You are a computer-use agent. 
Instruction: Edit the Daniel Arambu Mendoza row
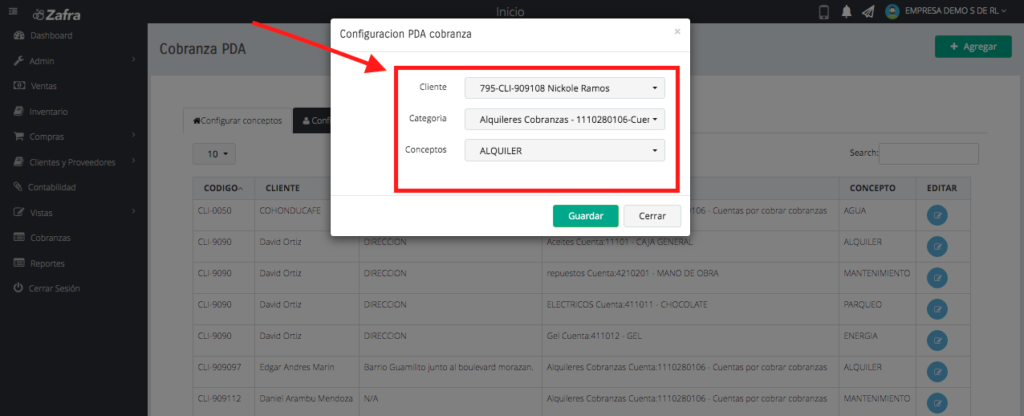[937, 403]
